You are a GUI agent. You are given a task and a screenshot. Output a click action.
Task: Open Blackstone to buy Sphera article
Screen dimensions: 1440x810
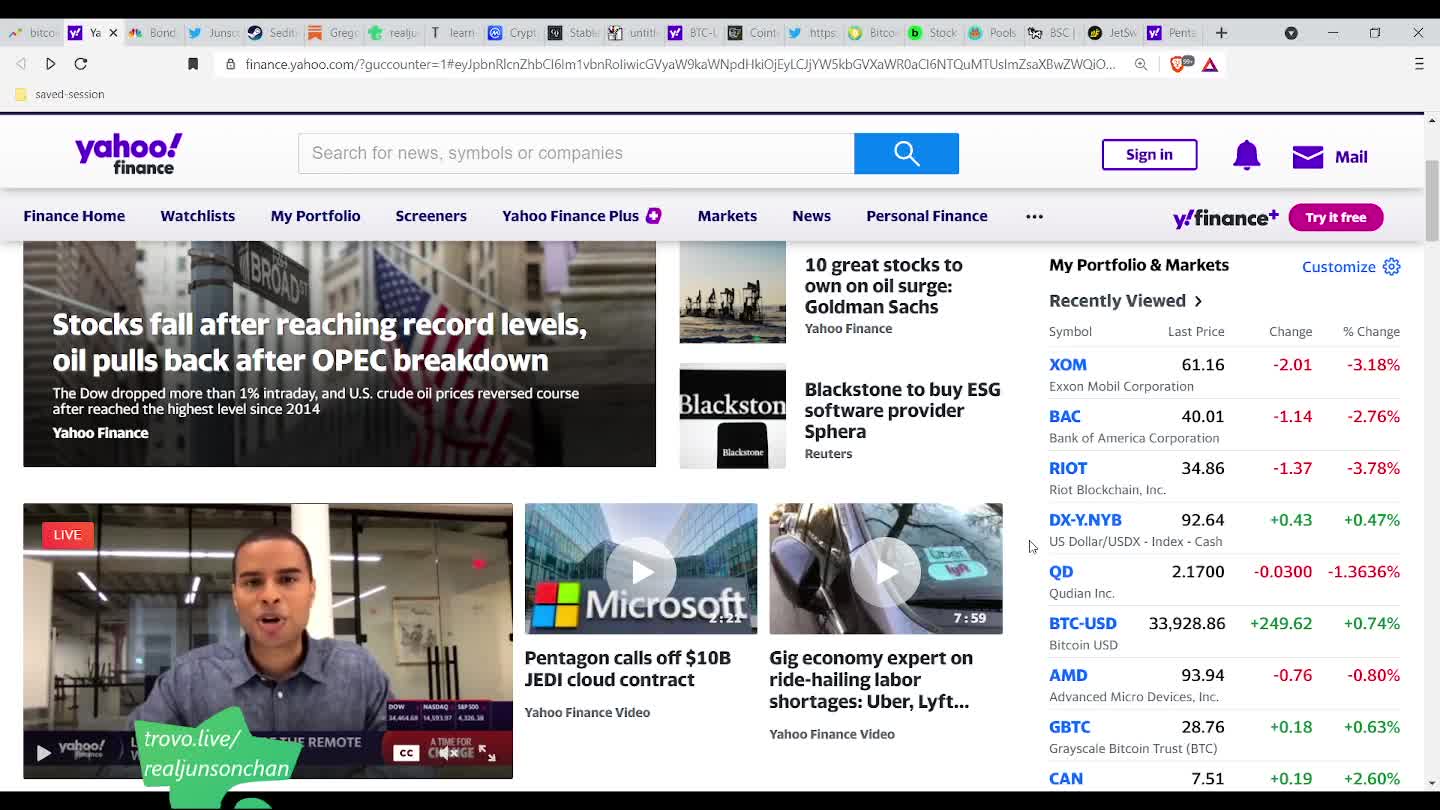tap(902, 410)
